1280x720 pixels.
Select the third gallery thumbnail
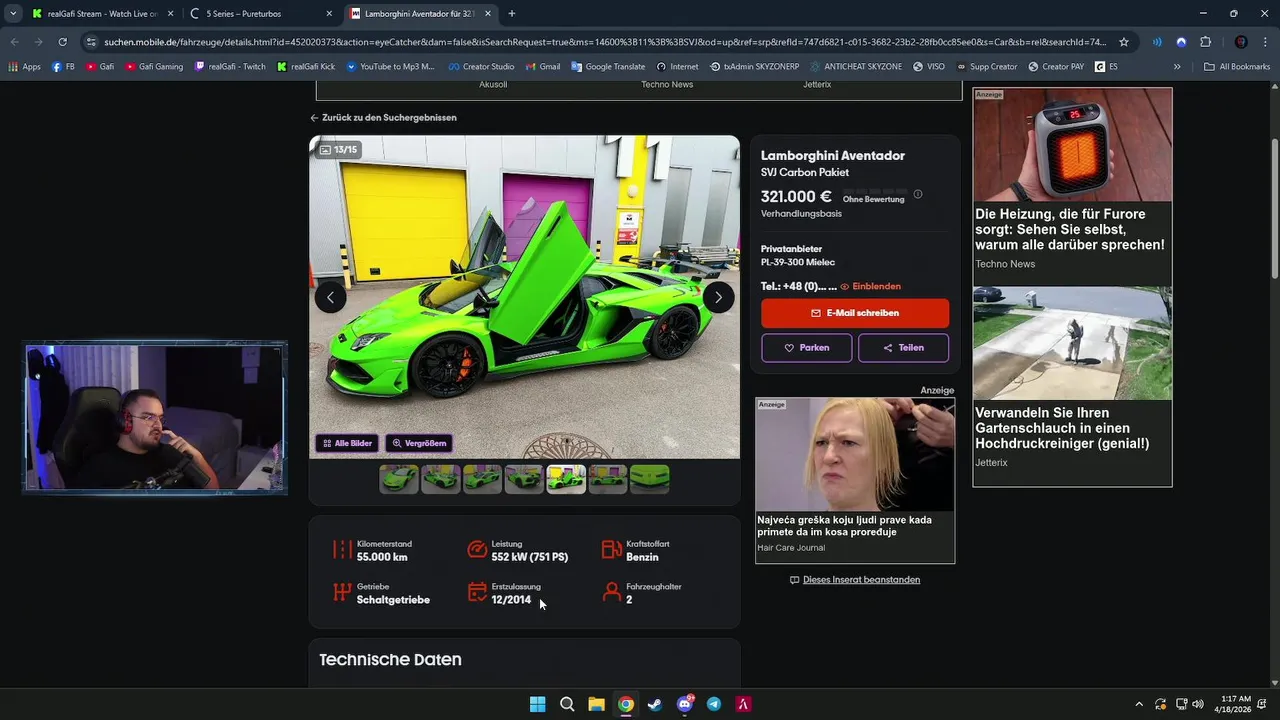[x=482, y=479]
